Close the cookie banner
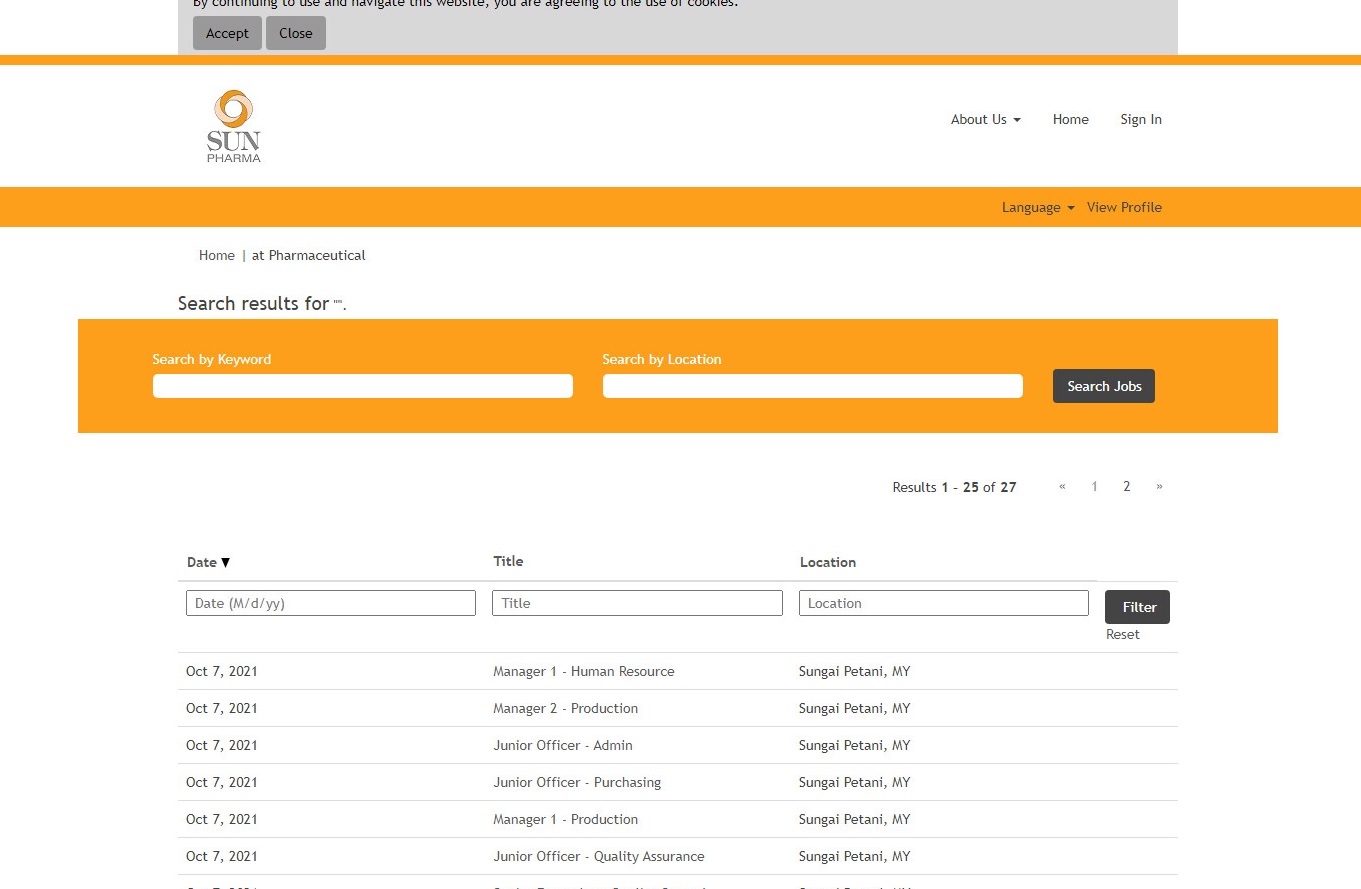The width and height of the screenshot is (1361, 889). [x=295, y=33]
